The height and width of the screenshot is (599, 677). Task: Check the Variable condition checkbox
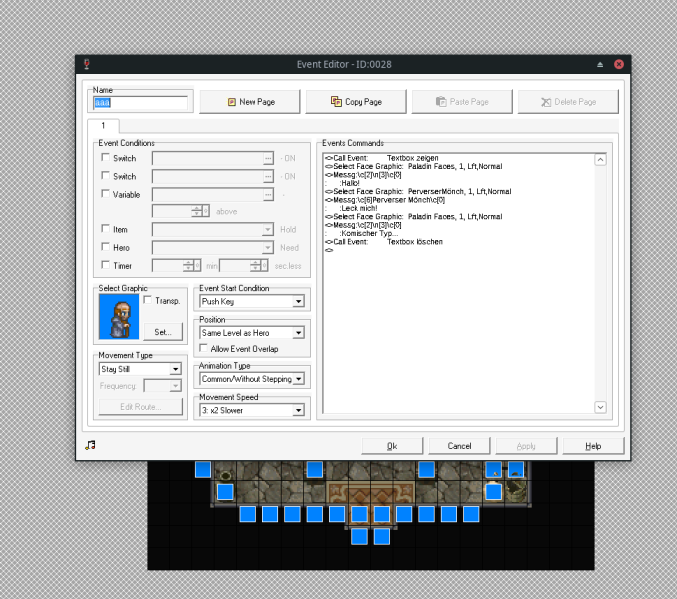coord(106,194)
